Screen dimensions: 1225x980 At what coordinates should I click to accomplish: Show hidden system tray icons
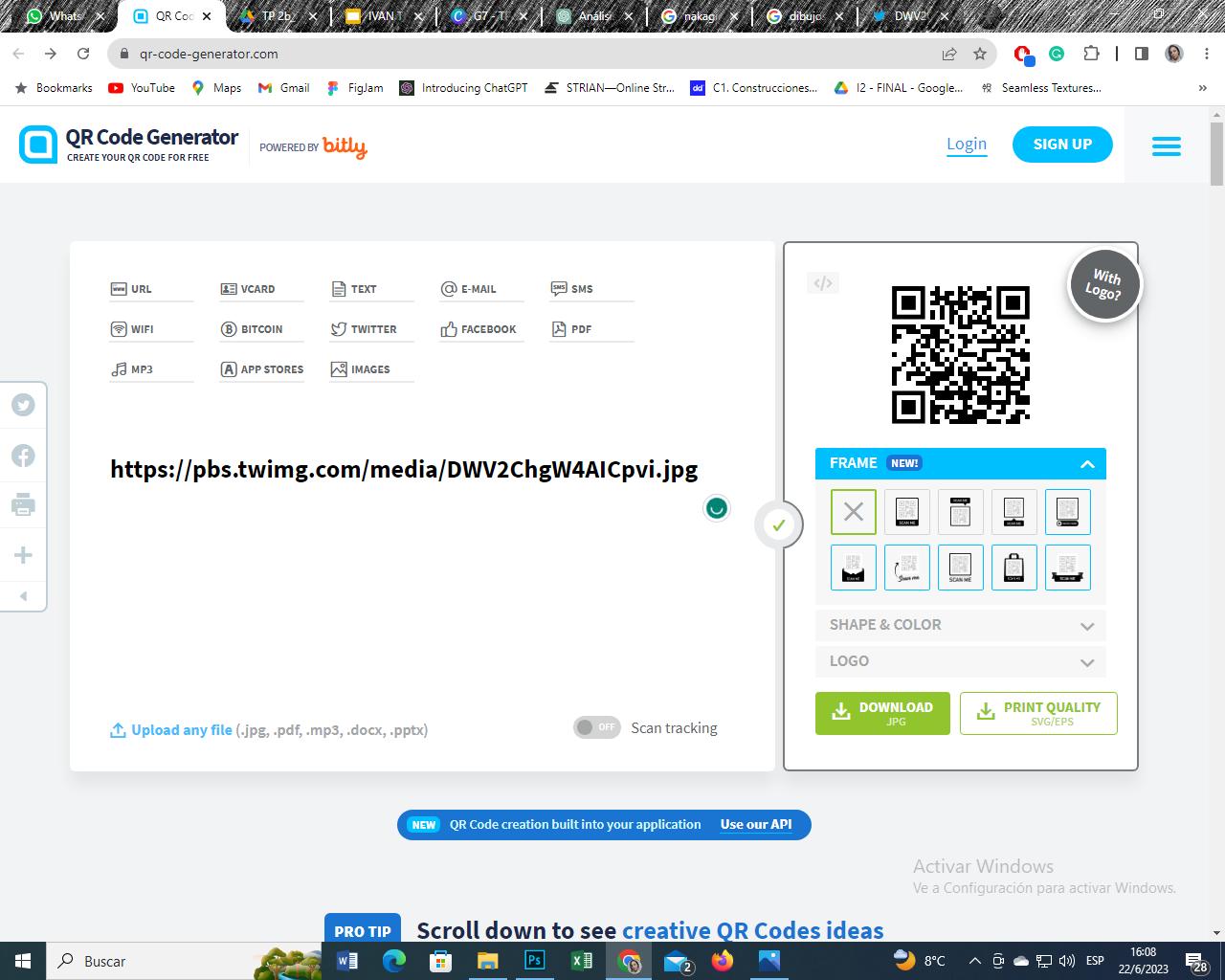point(974,961)
